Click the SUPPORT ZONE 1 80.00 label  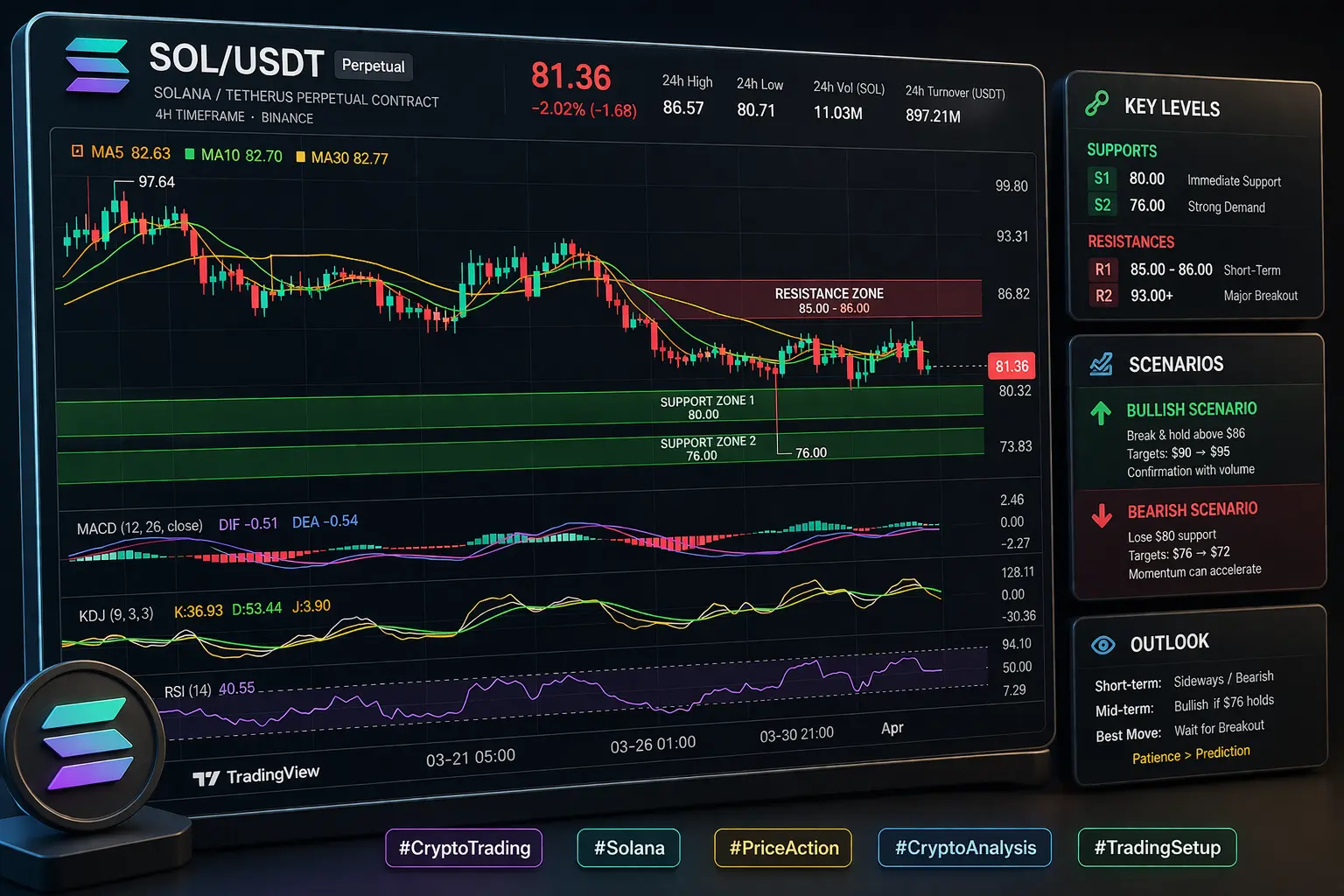[706, 408]
